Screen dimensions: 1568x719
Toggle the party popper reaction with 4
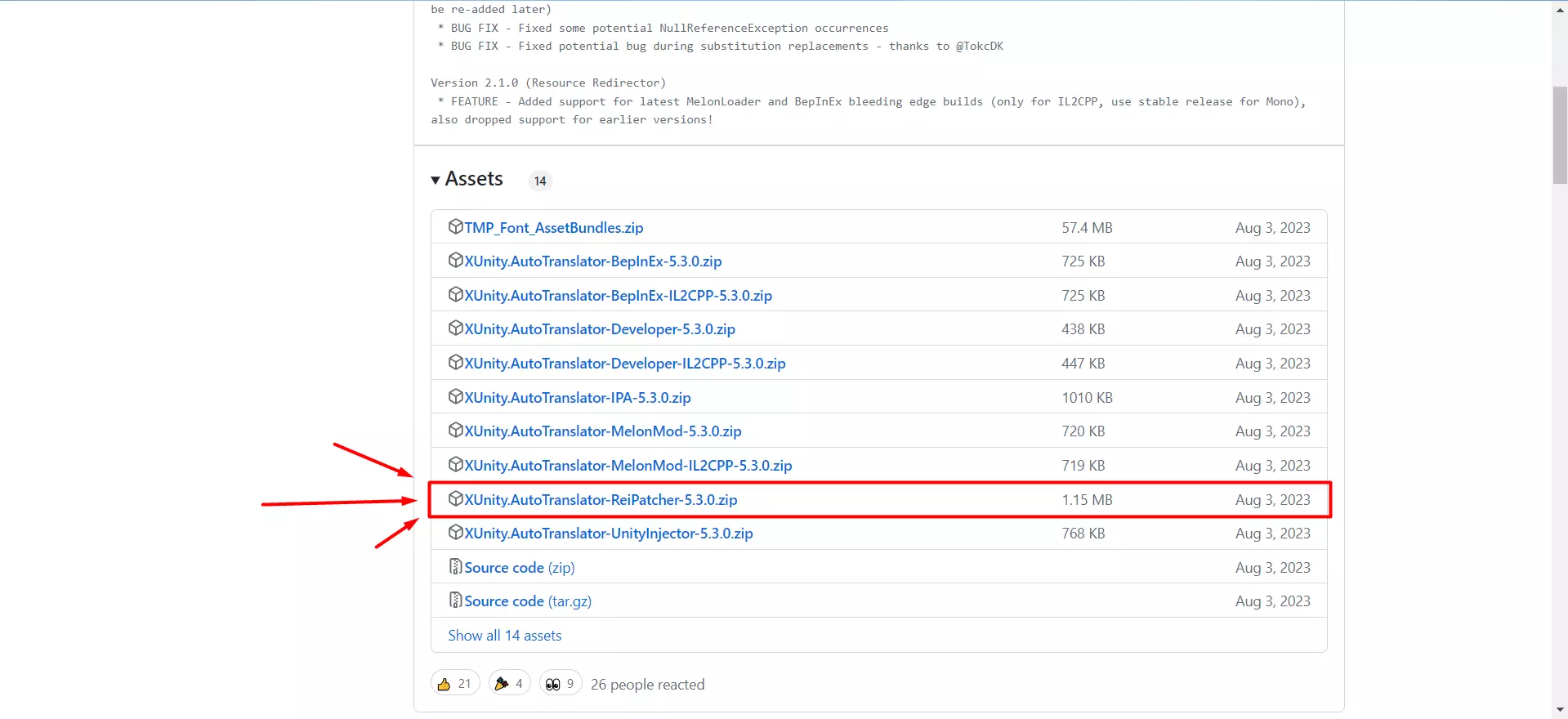509,683
